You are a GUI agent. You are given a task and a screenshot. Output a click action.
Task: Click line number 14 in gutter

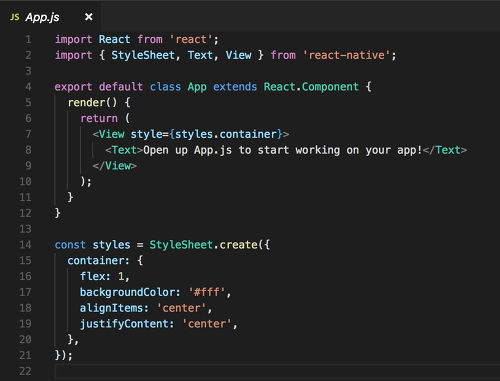click(25, 245)
